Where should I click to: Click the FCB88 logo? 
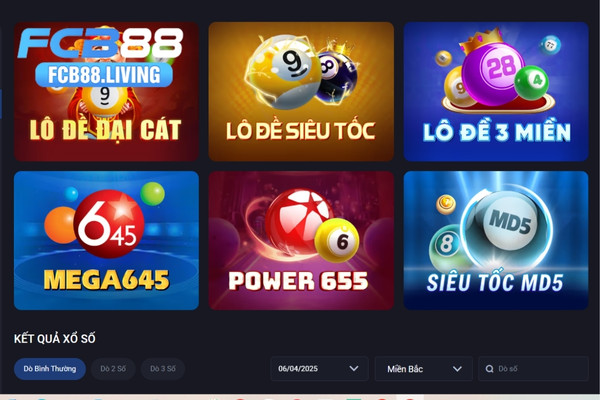click(100, 43)
